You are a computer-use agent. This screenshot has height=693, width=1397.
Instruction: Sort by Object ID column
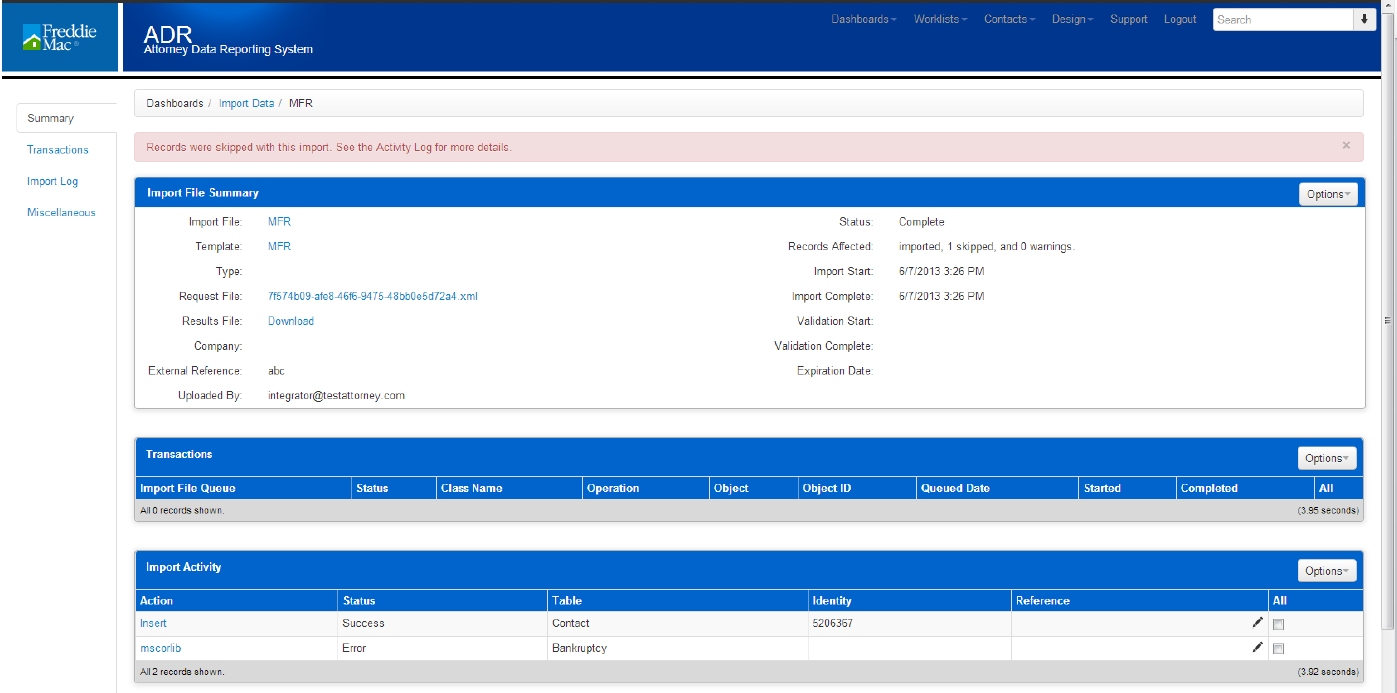(827, 488)
